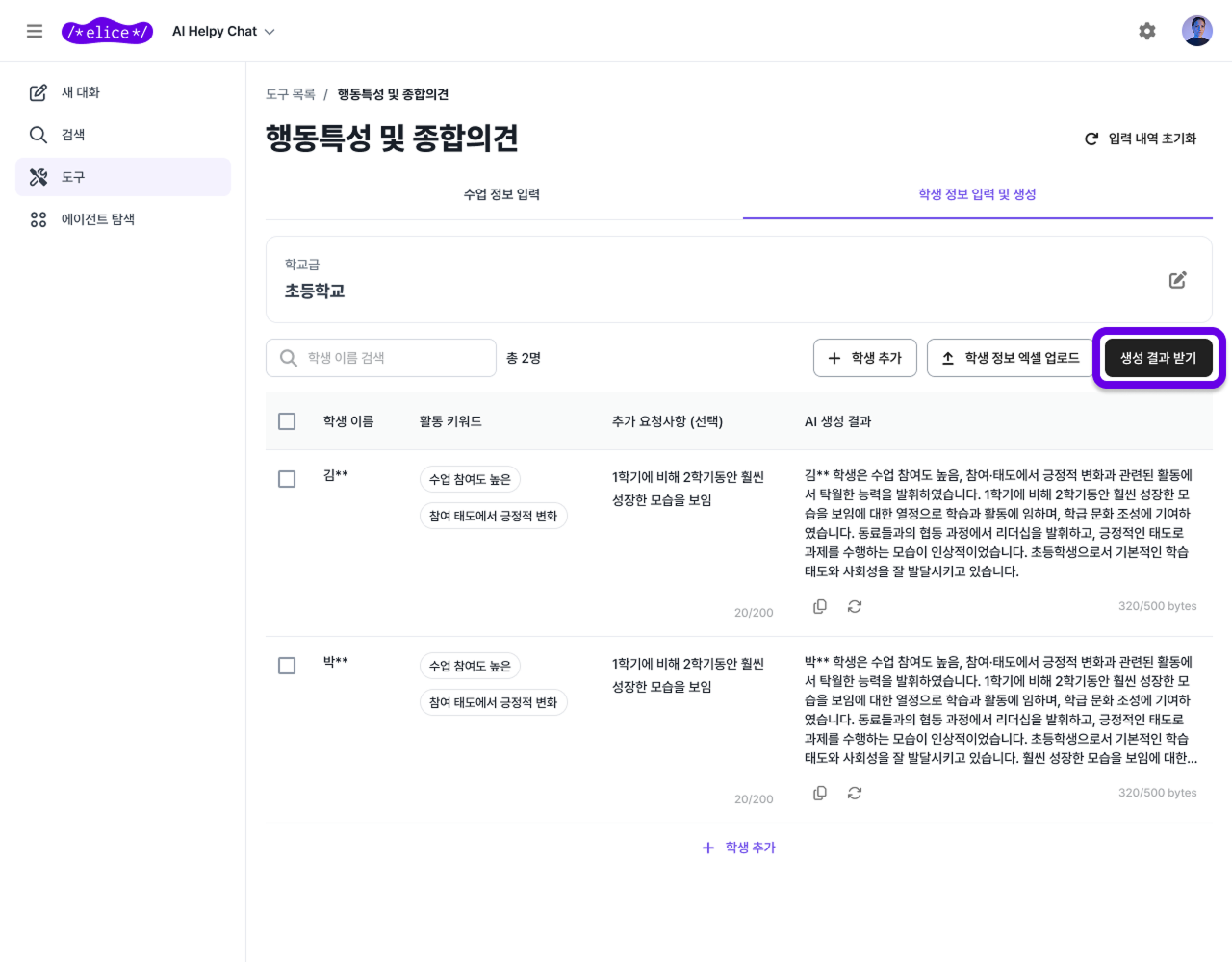
Task: Open 검색 using the magnifier icon in sidebar
Action: pyautogui.click(x=38, y=135)
